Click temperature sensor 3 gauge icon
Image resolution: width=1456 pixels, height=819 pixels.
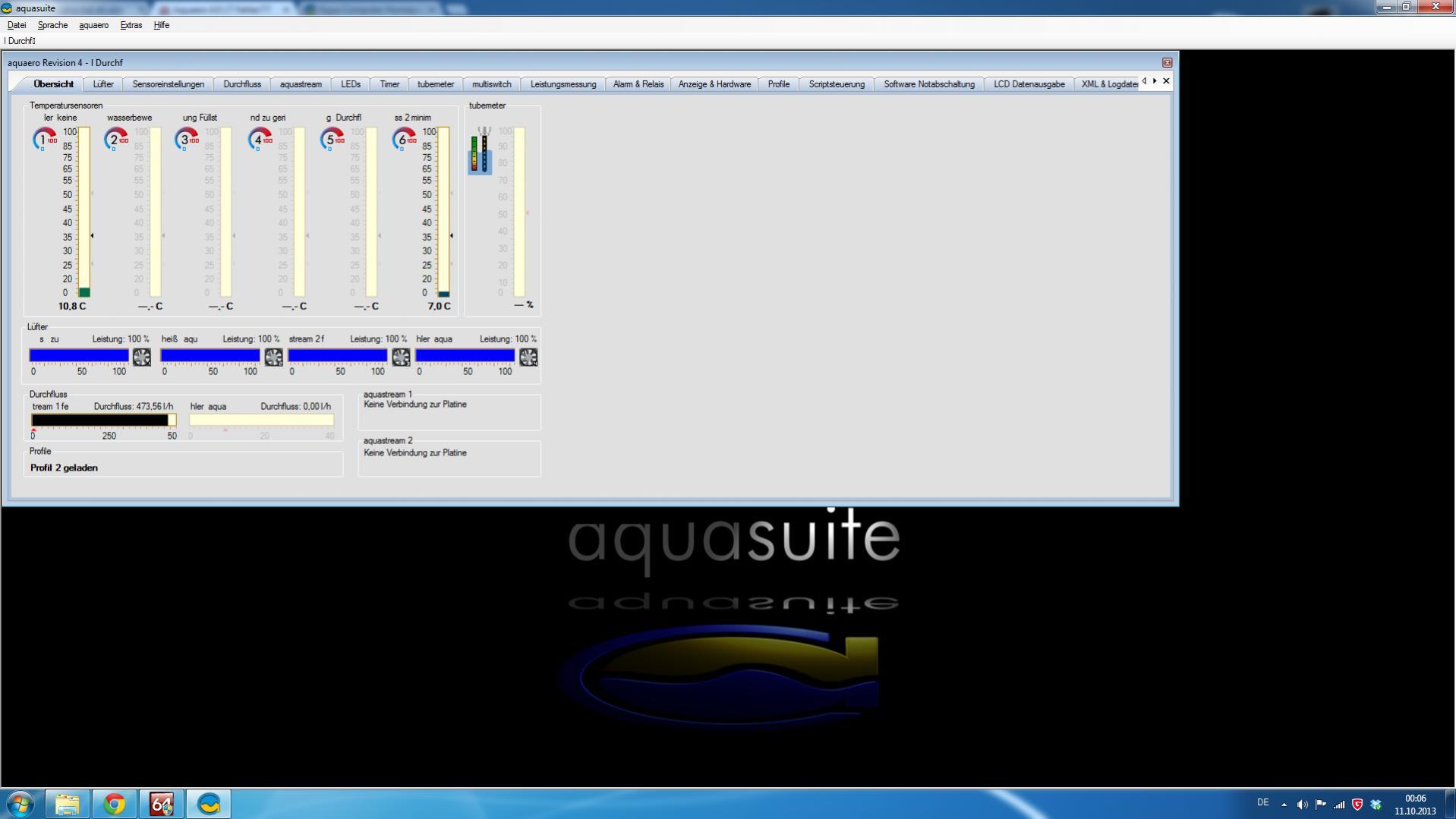coord(187,139)
